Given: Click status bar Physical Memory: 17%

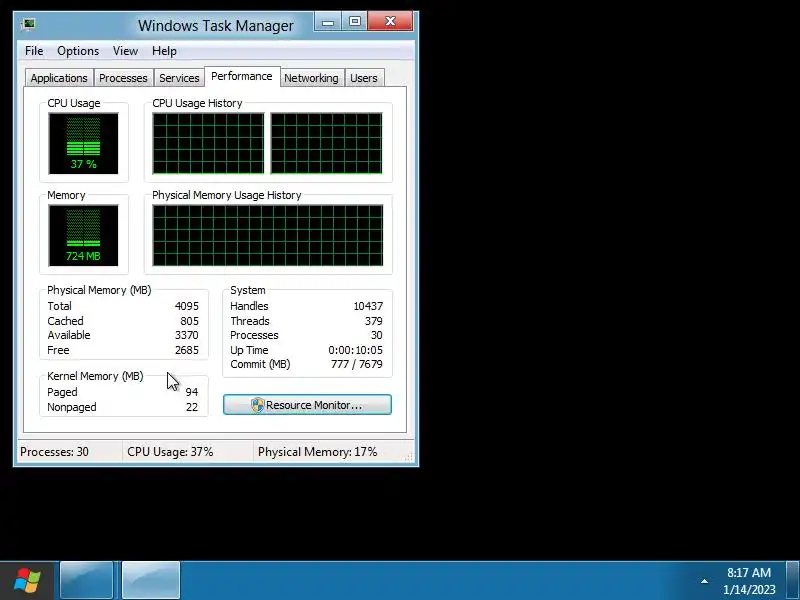Looking at the screenshot, I should click(317, 452).
